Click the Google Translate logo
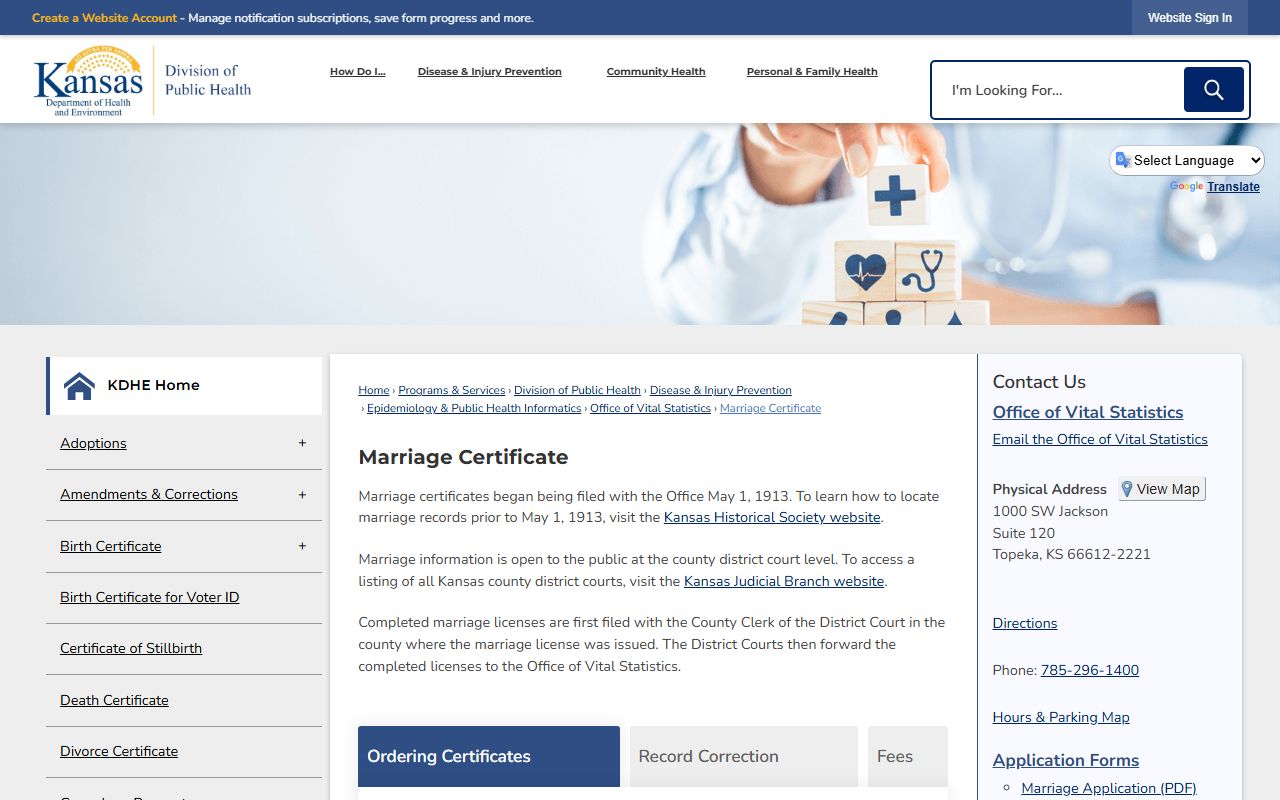1280x800 pixels. pos(1186,187)
